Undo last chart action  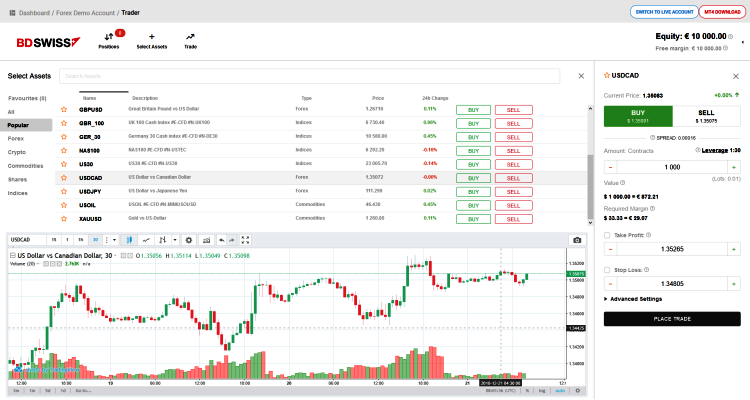point(221,240)
